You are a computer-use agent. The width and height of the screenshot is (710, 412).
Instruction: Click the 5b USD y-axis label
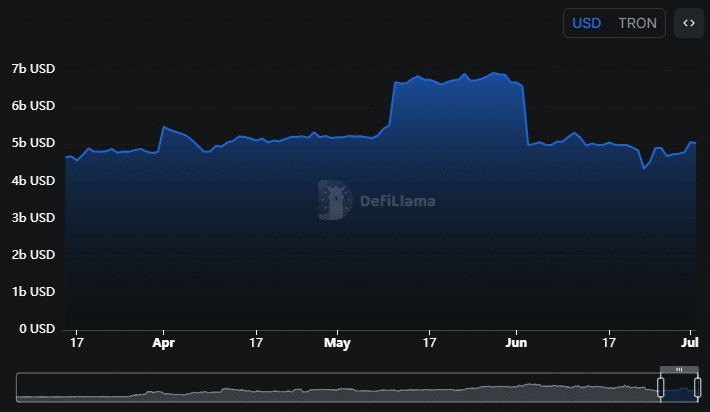tap(33, 143)
